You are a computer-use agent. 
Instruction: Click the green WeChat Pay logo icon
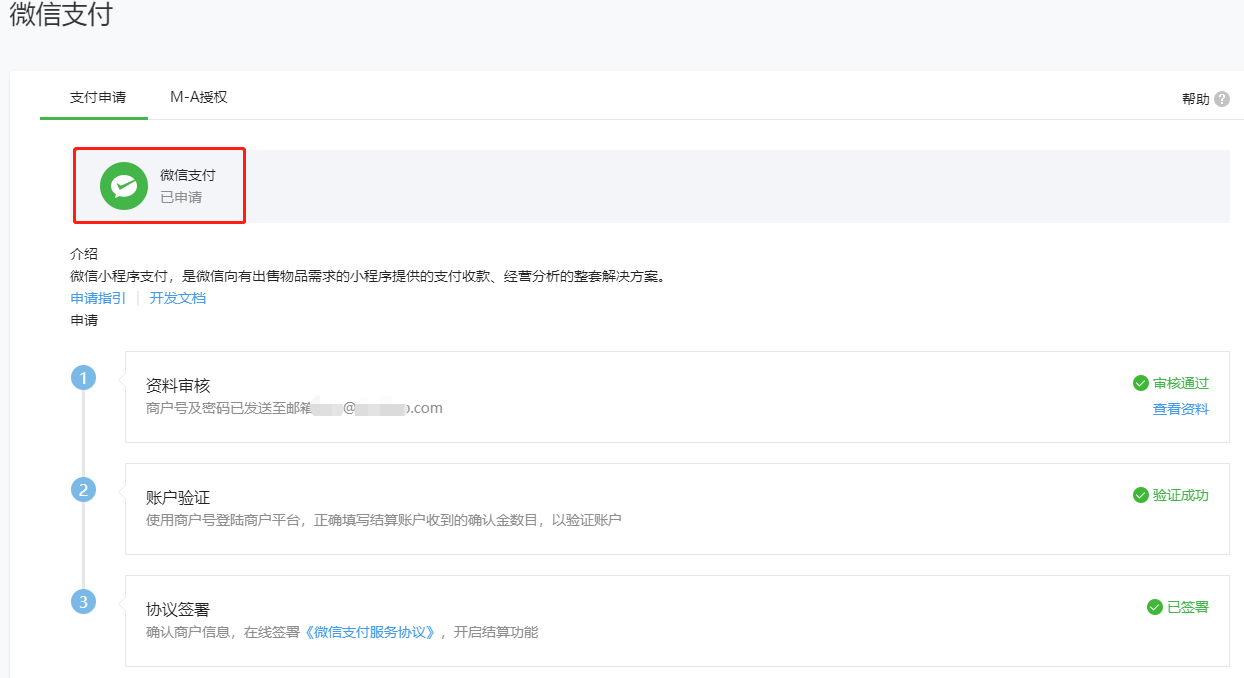[x=124, y=186]
